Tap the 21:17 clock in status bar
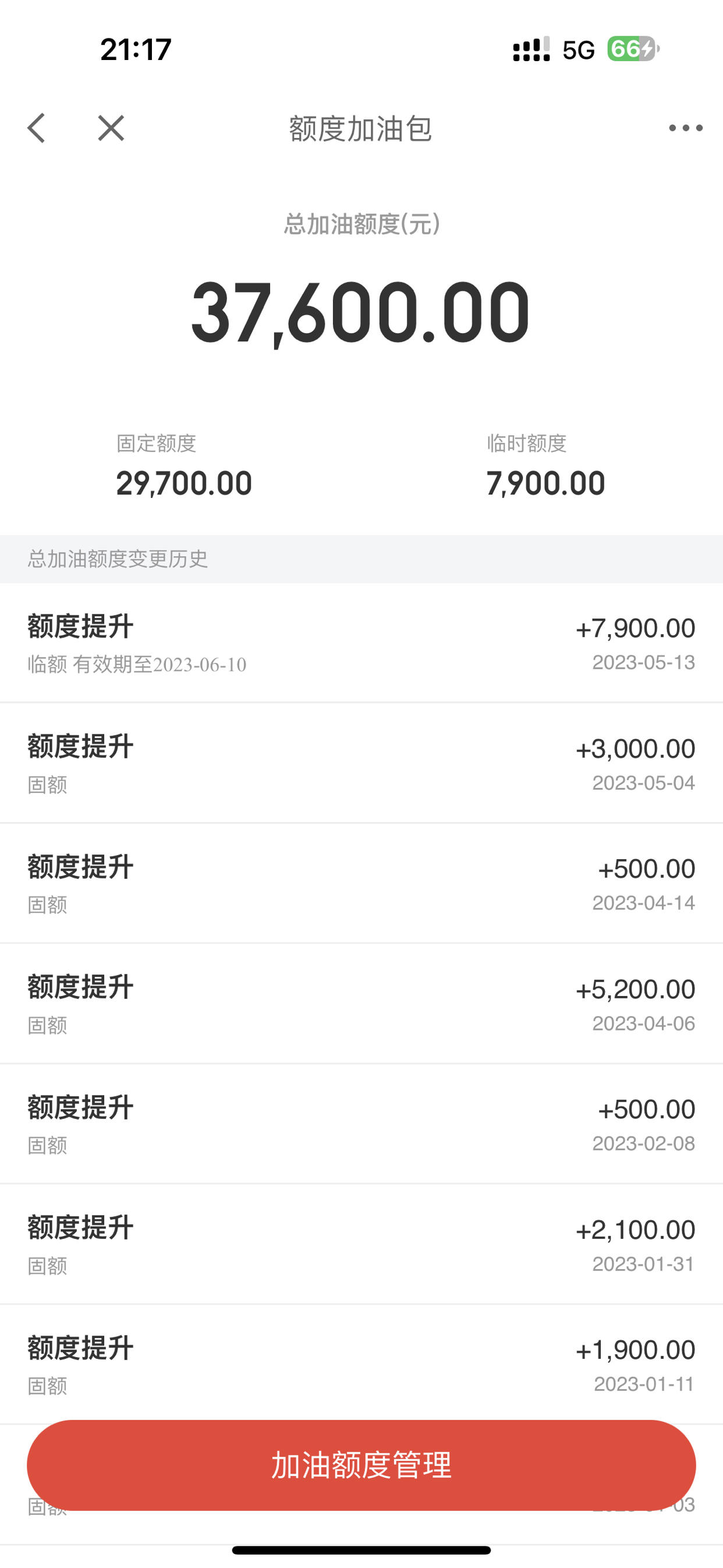 coord(136,50)
